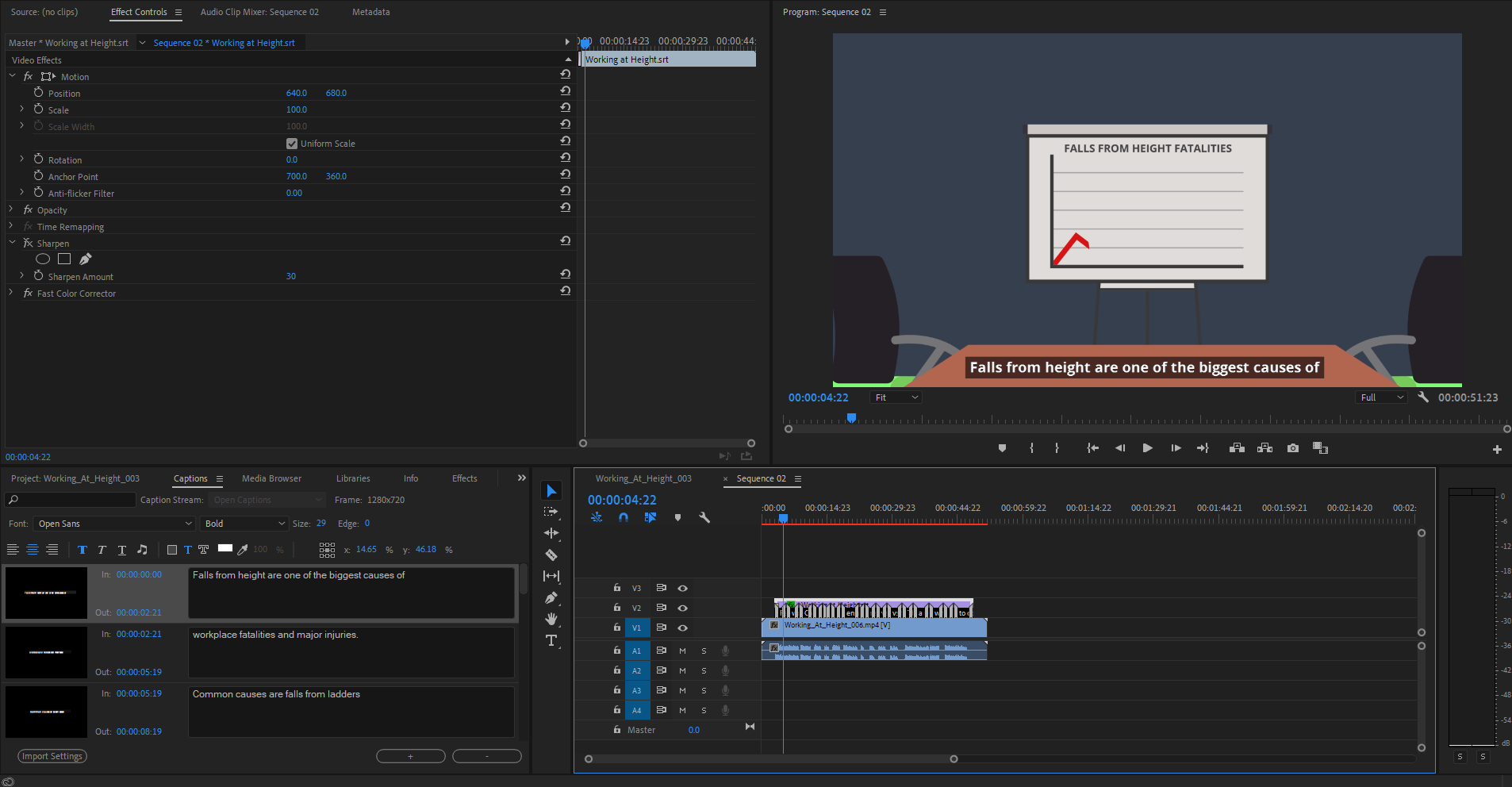
Task: Select the Hand tool
Action: tap(551, 619)
